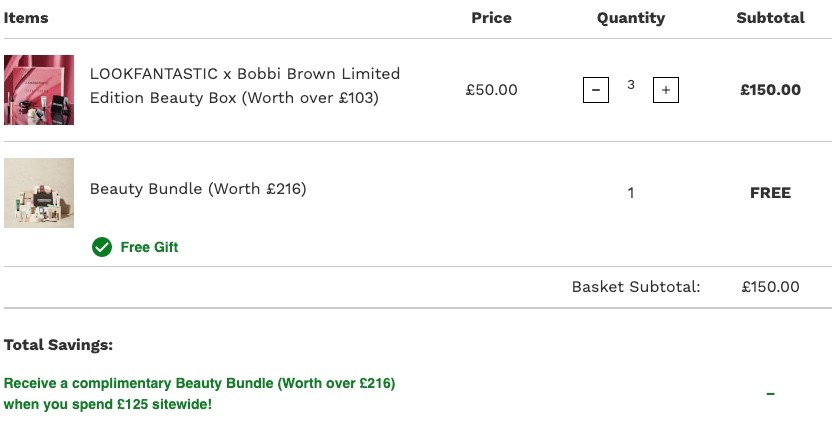Decrease Bobbi Brown Beauty Box quantity with minus
Viewport: 832px width, 428px height.
coord(595,90)
